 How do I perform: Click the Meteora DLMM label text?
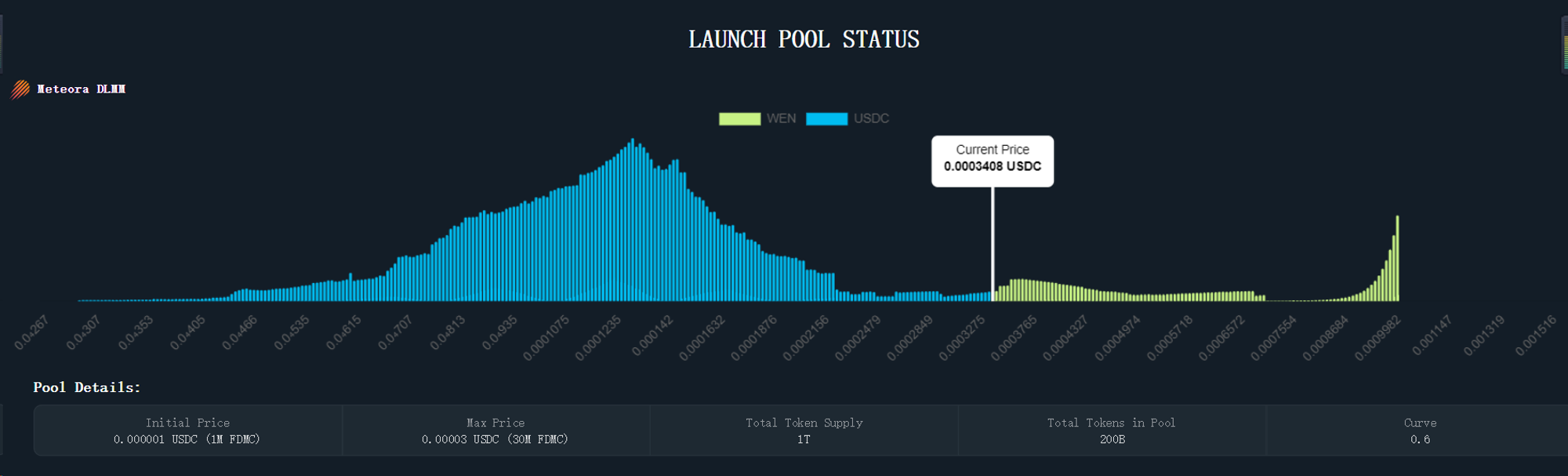coord(81,89)
